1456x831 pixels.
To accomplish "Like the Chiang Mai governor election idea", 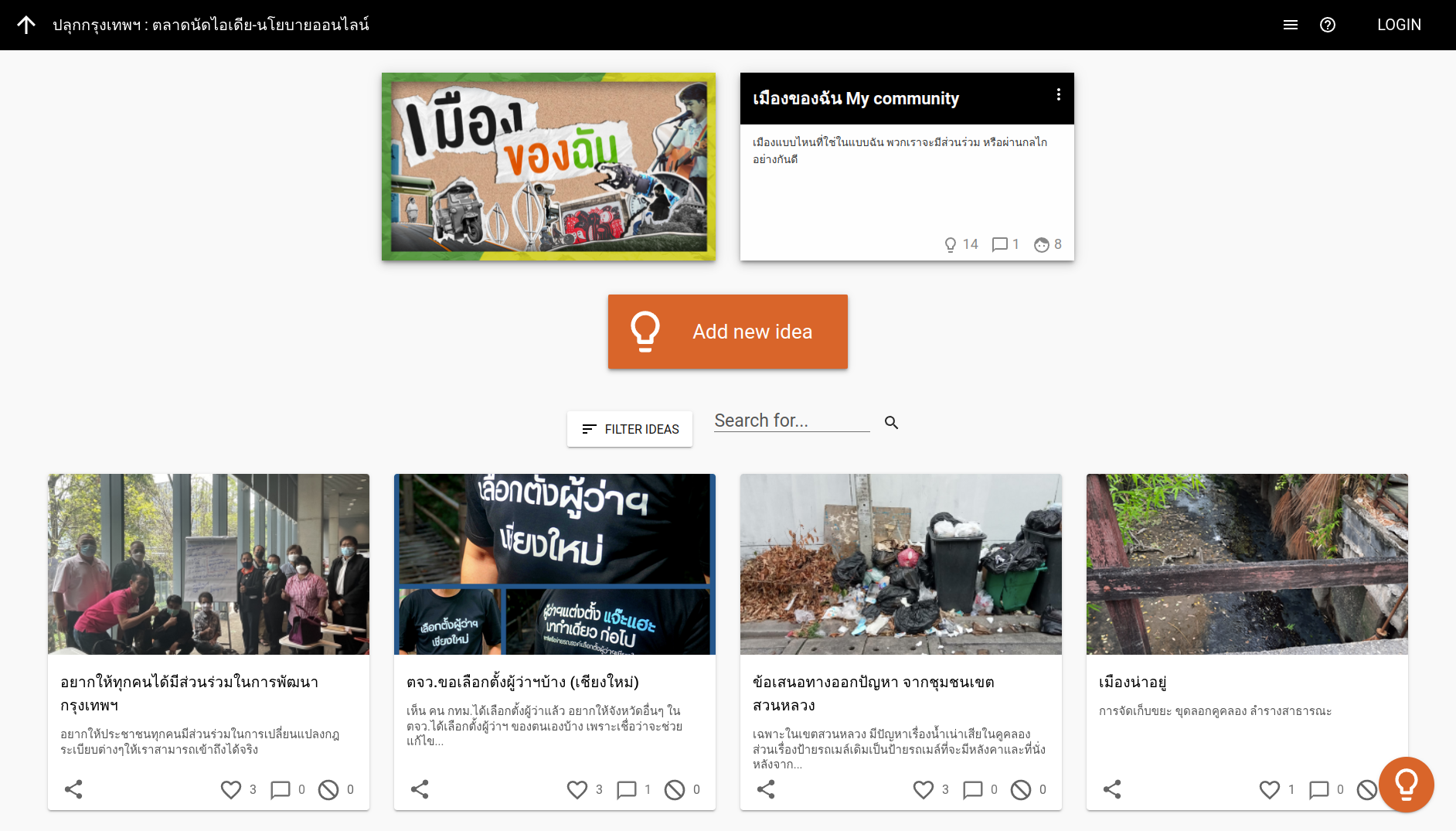I will click(577, 789).
